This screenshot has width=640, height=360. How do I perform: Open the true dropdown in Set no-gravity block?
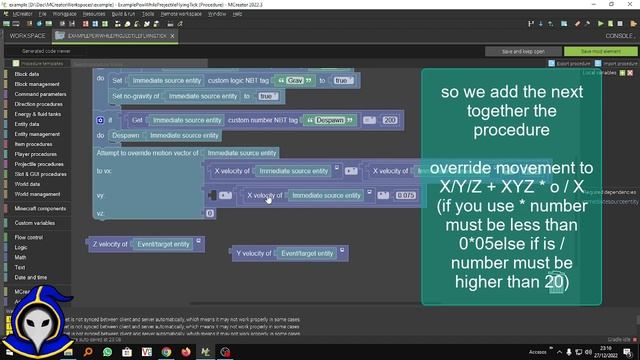(268, 96)
